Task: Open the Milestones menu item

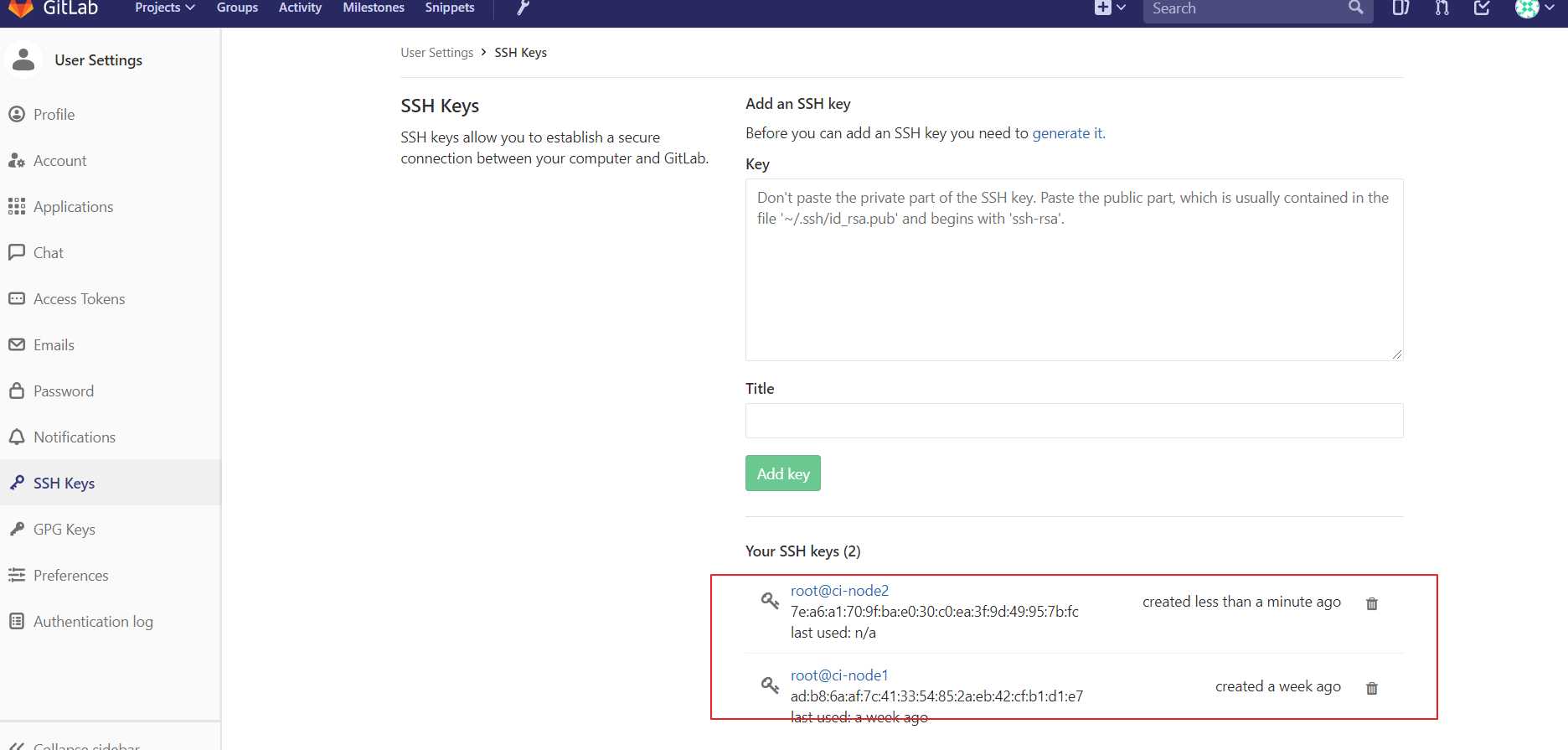Action: pos(374,8)
